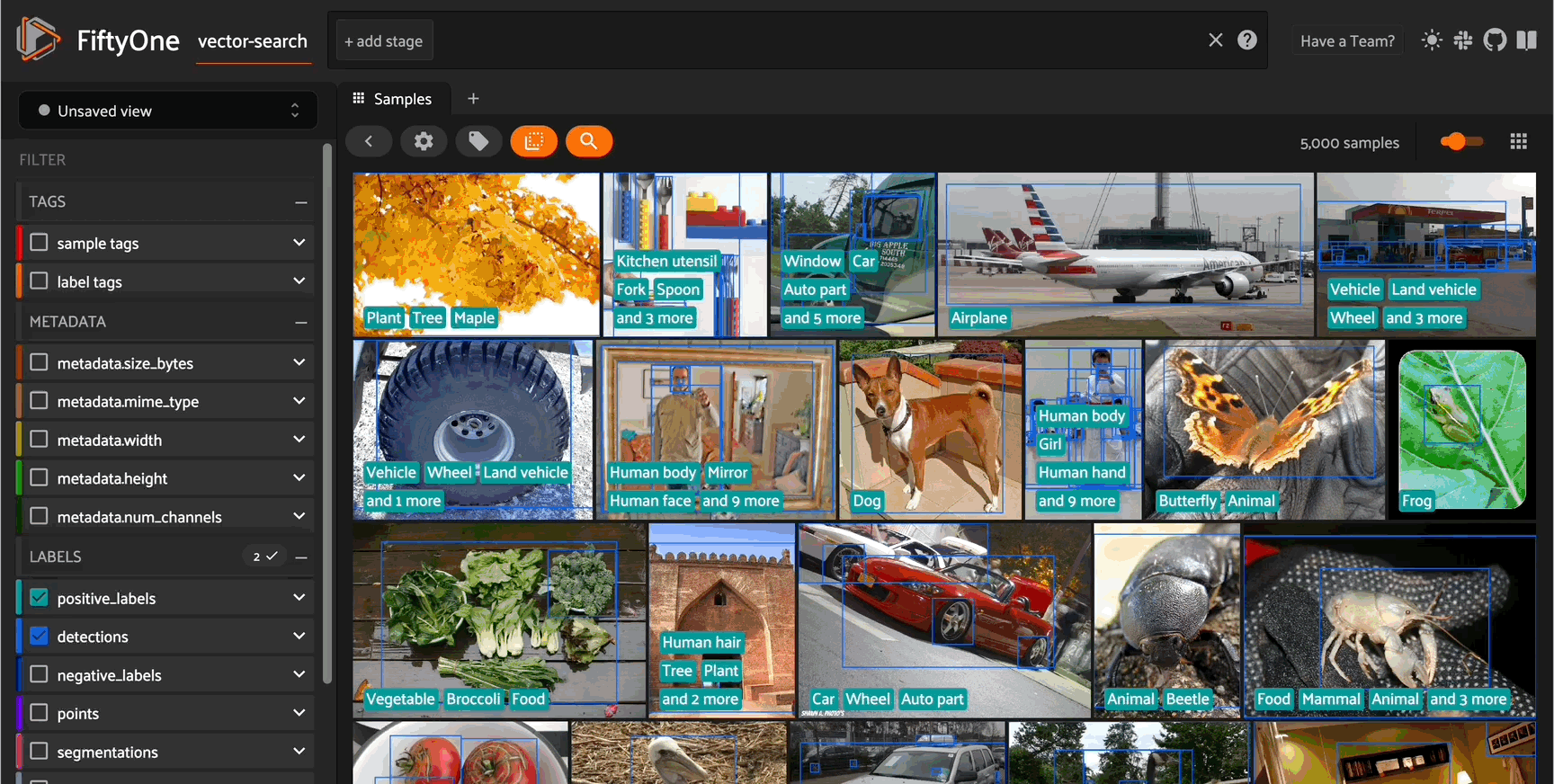Open the tag samples icon
1554x784 pixels.
478,141
